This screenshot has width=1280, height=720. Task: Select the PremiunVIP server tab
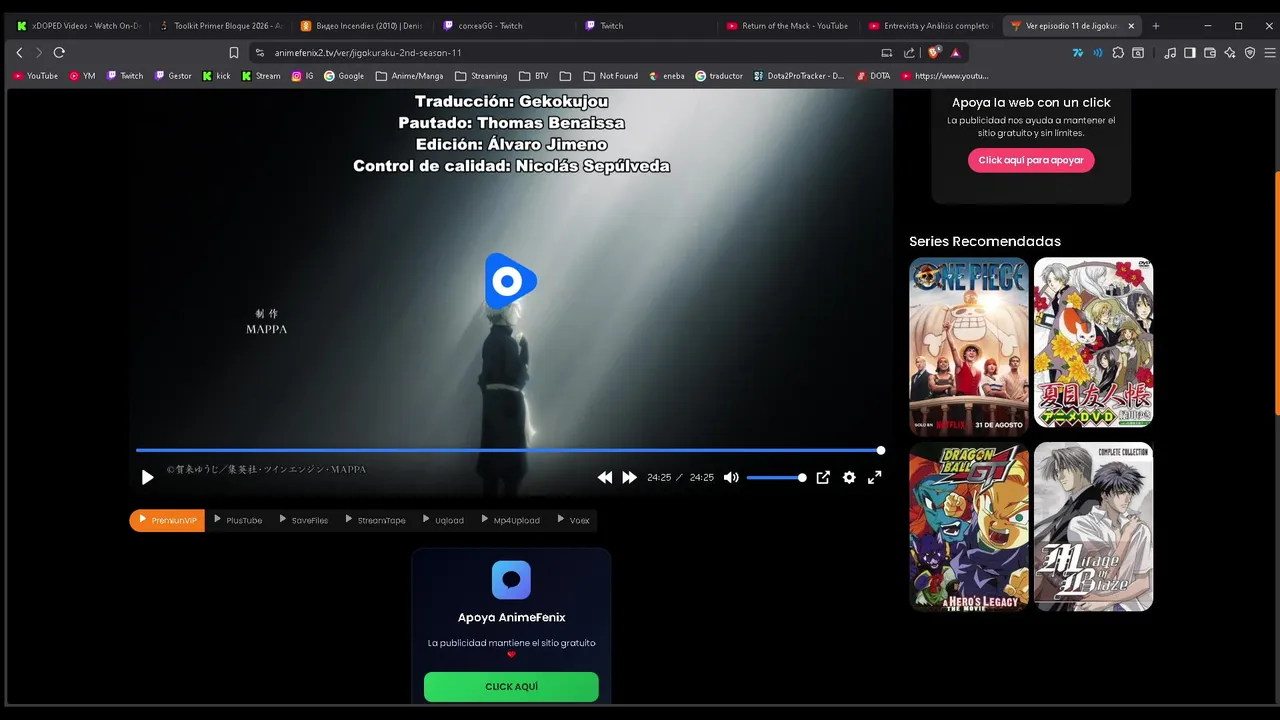pyautogui.click(x=167, y=520)
